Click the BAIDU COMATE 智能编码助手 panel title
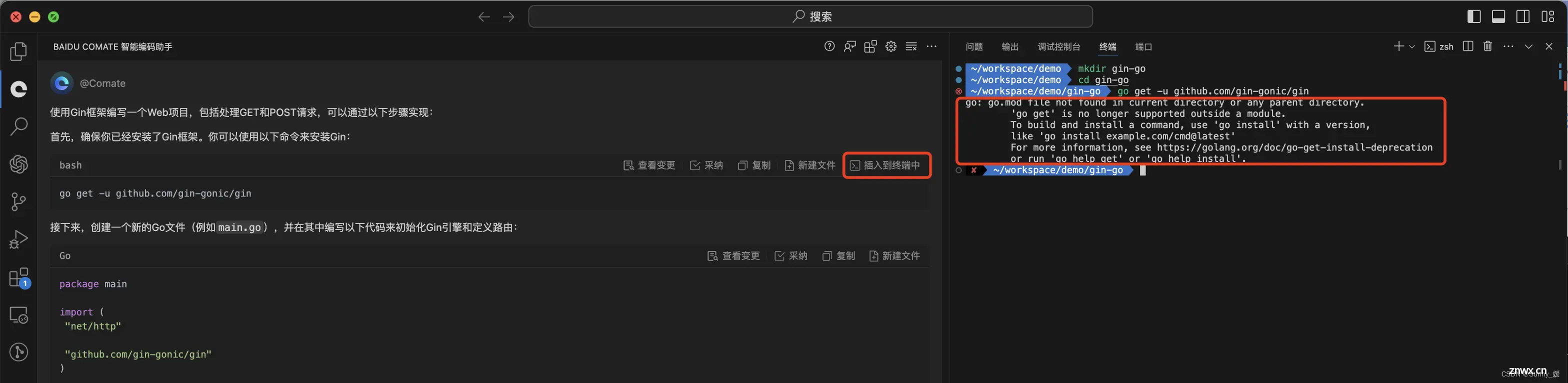This screenshot has height=383, width=1568. [x=112, y=47]
